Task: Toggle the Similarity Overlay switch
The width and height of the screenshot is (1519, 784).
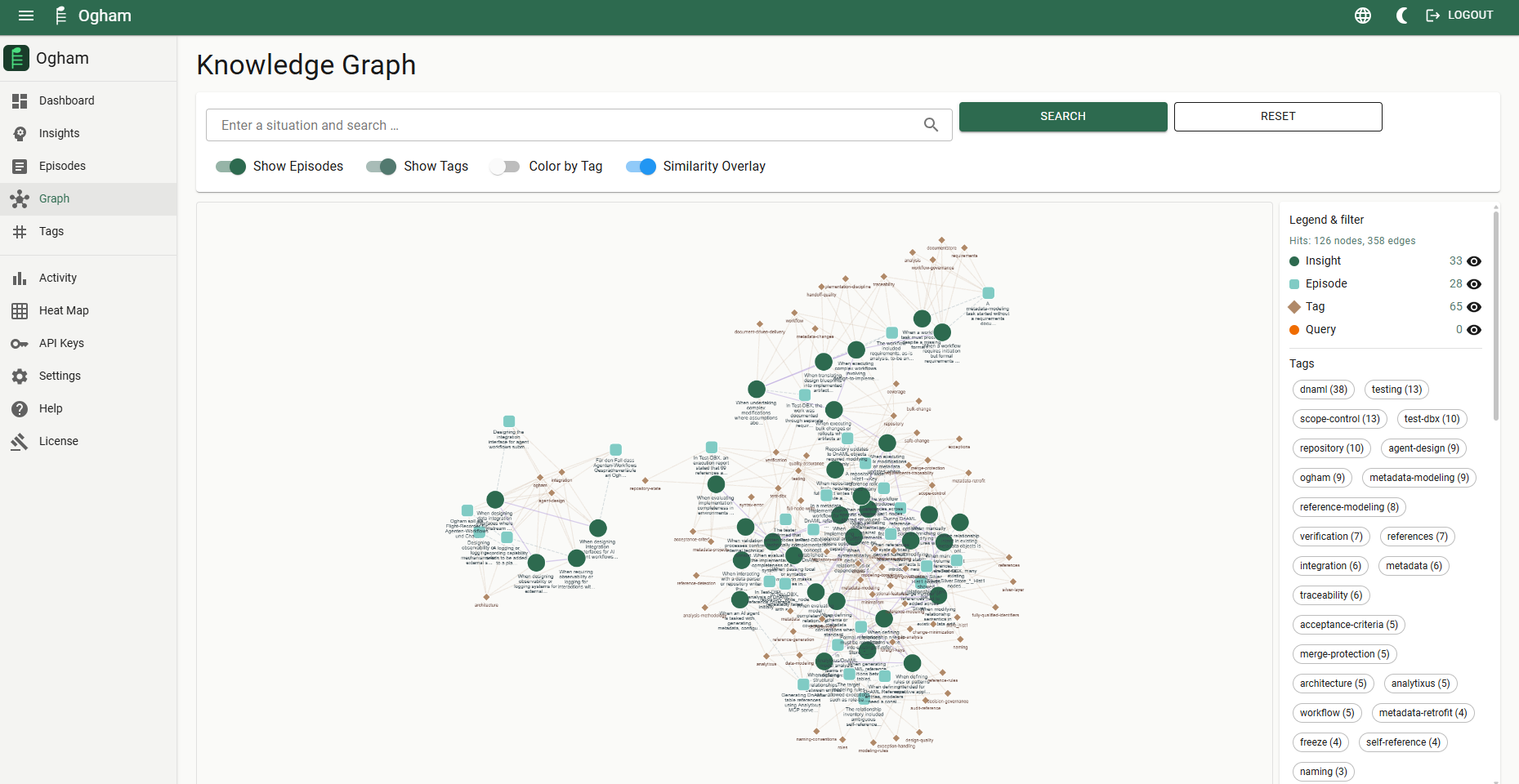Action: point(641,167)
